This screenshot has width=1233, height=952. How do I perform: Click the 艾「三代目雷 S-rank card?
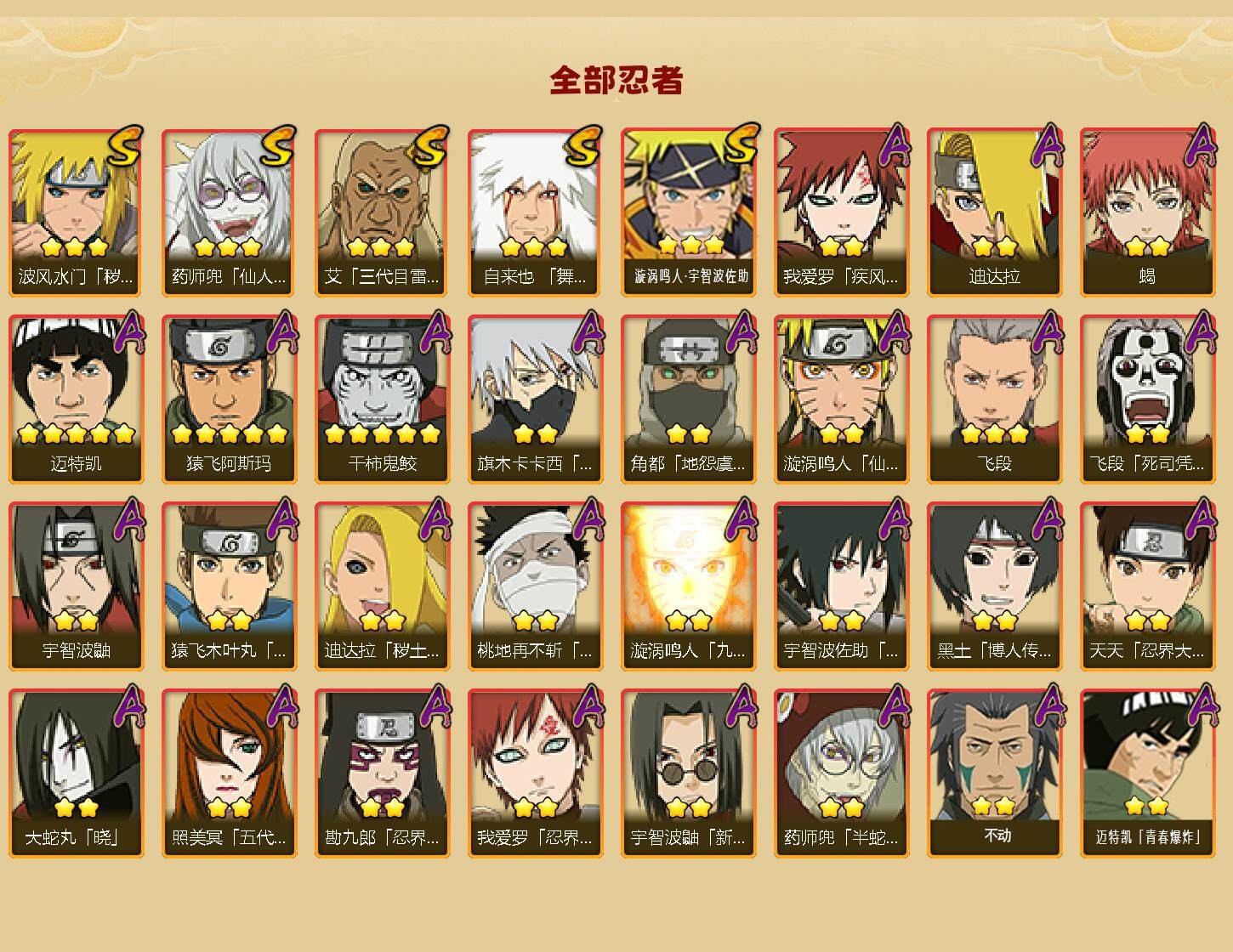tap(383, 212)
